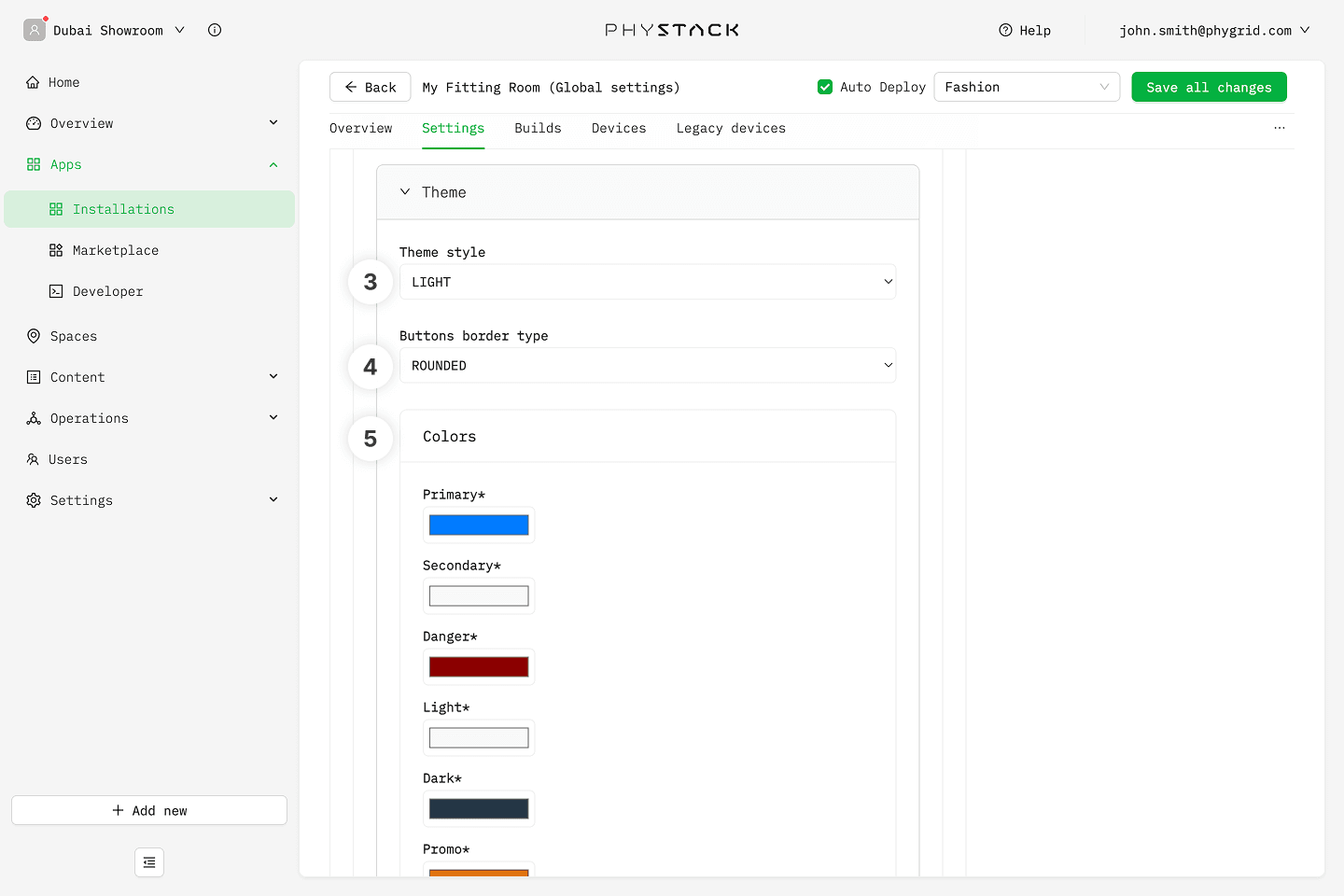Collapse sidebar with the menu toggle icon
Viewport: 1344px width, 896px height.
click(149, 862)
